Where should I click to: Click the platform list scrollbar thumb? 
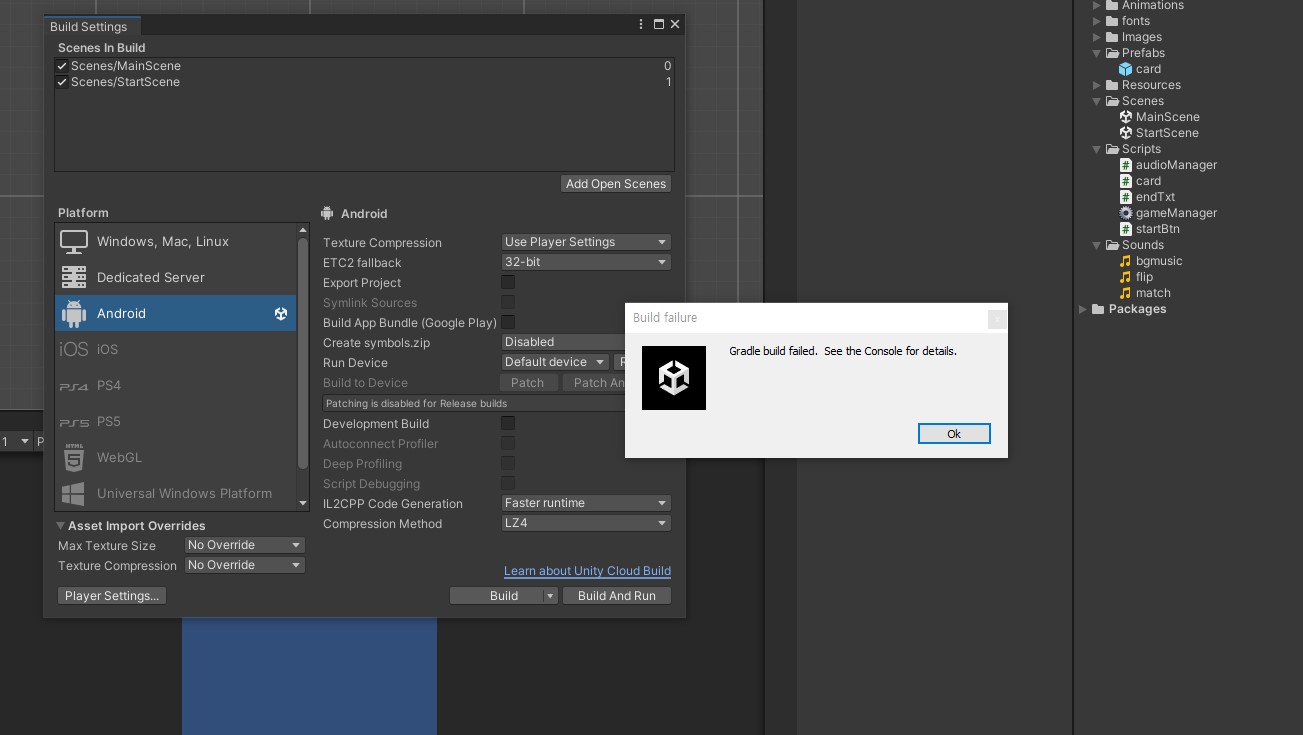coord(303,354)
